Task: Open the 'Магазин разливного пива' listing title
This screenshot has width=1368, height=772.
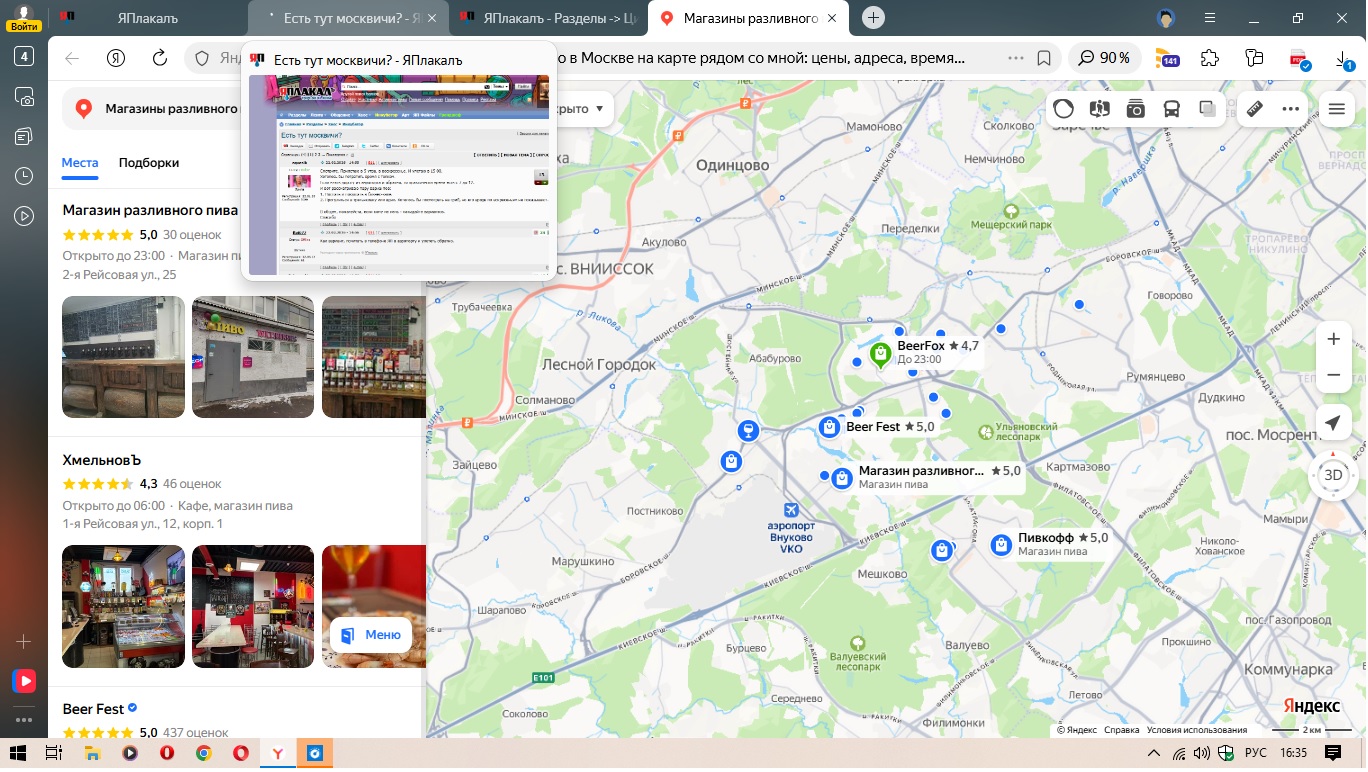Action: (x=150, y=210)
